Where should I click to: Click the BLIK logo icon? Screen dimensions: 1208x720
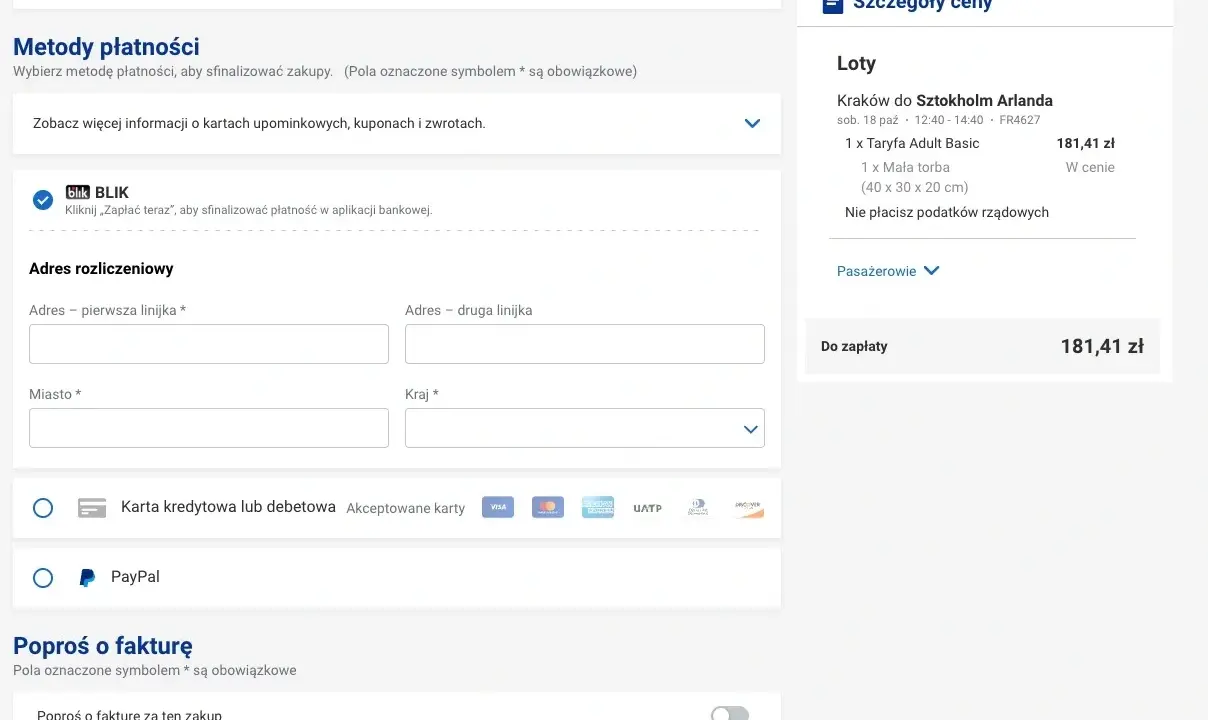coord(78,192)
